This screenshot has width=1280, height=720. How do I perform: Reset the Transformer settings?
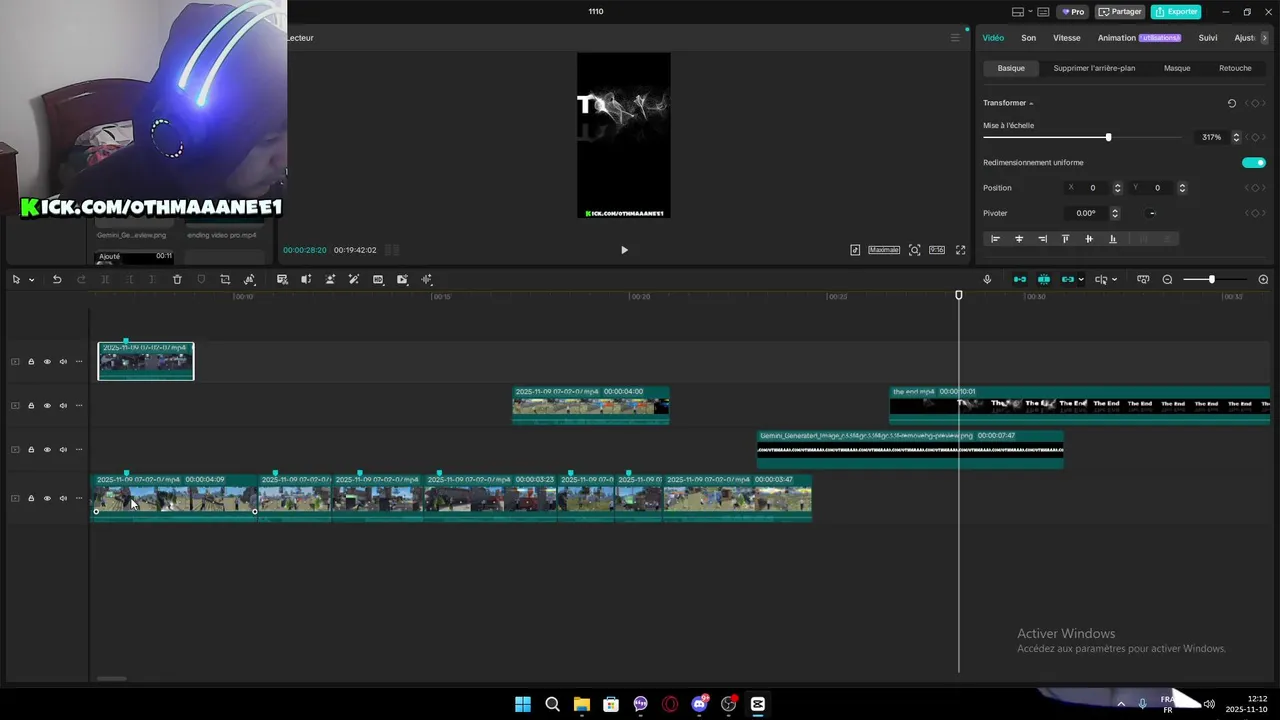coord(1232,103)
